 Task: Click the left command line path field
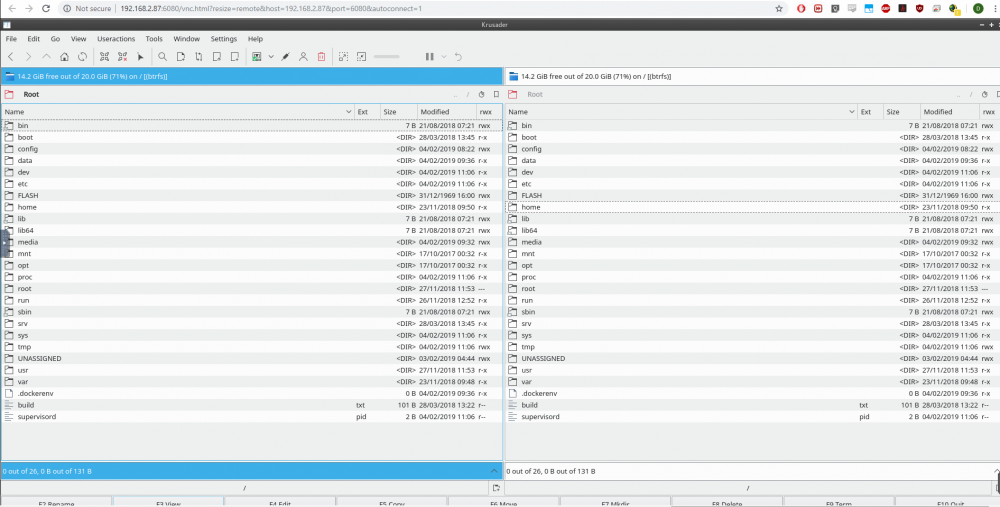(x=245, y=488)
